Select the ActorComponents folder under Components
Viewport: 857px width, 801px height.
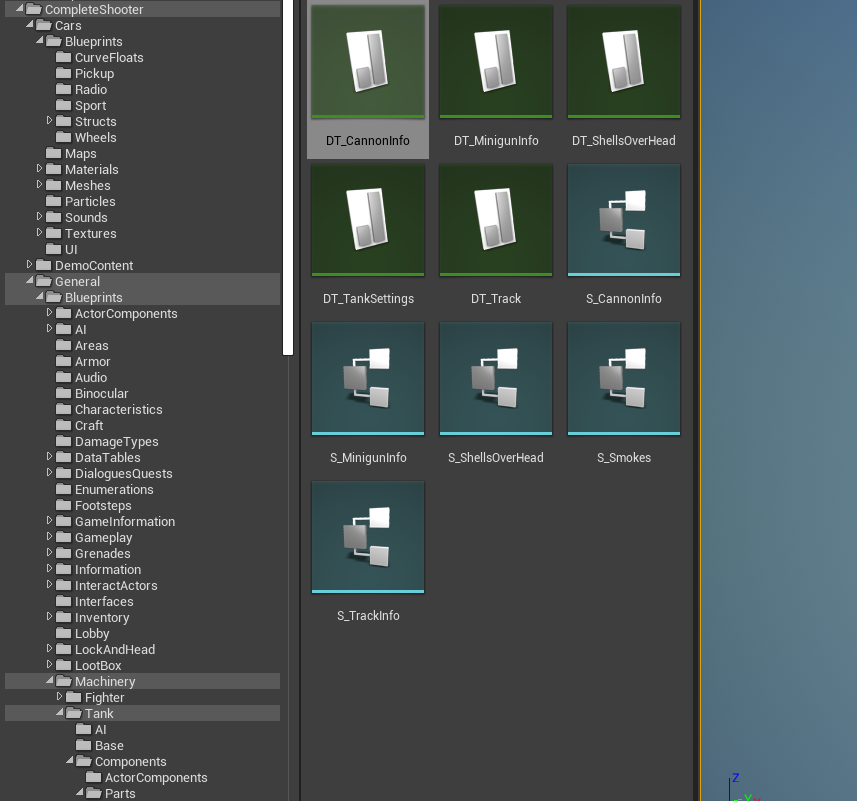coord(146,778)
